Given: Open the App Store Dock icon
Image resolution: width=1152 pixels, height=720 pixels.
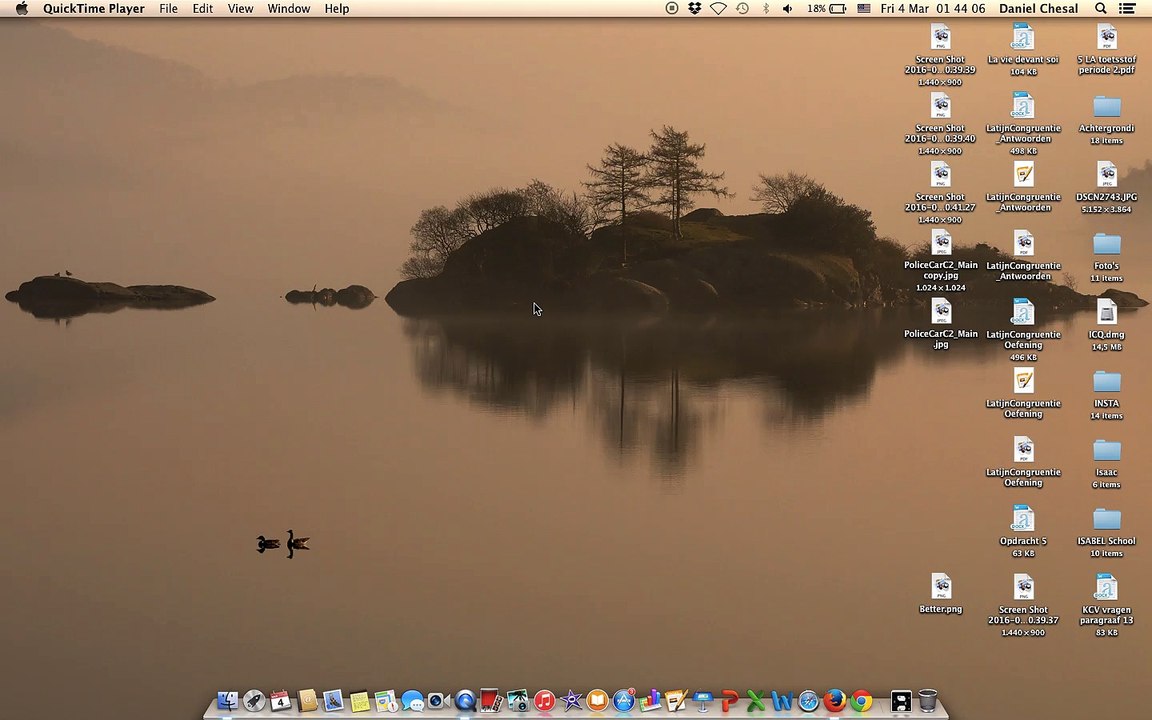Looking at the screenshot, I should [x=624, y=700].
